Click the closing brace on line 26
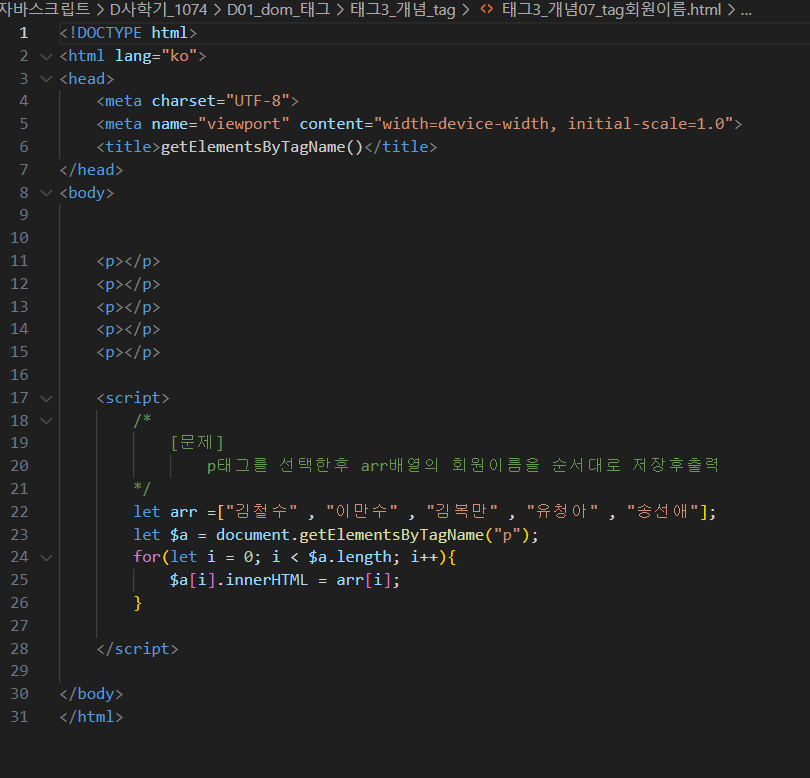 [x=137, y=603]
